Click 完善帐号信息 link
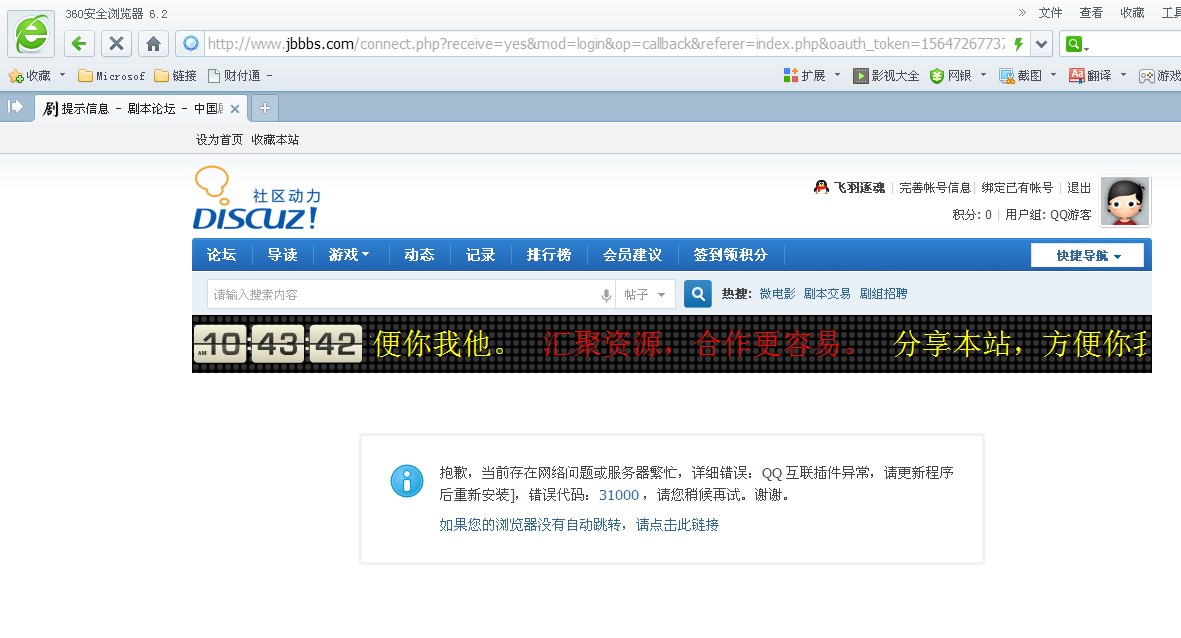This screenshot has width=1181, height=638. coord(935,188)
